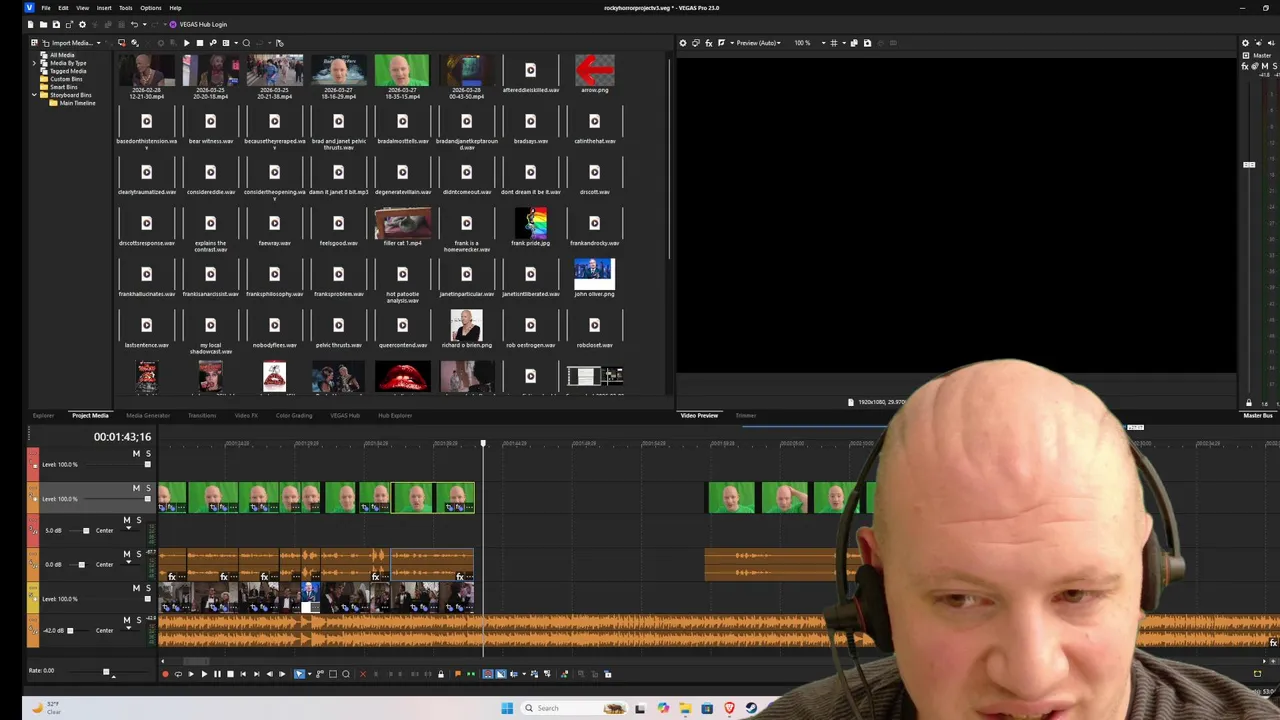Click the timeline Record button

165,674
